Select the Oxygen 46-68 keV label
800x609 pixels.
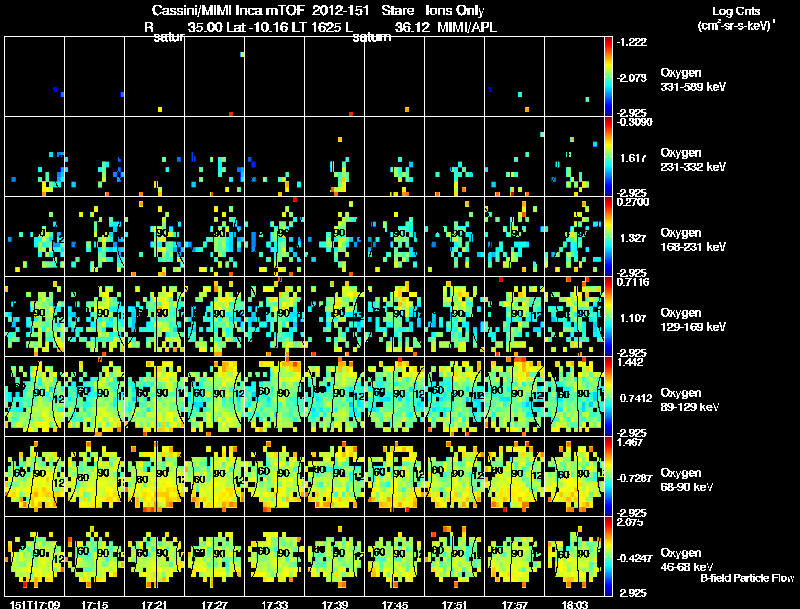pyautogui.click(x=687, y=560)
